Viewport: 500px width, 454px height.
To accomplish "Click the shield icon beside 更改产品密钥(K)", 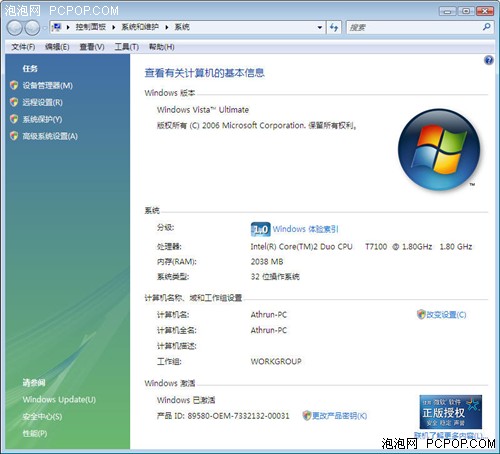I will (x=307, y=415).
